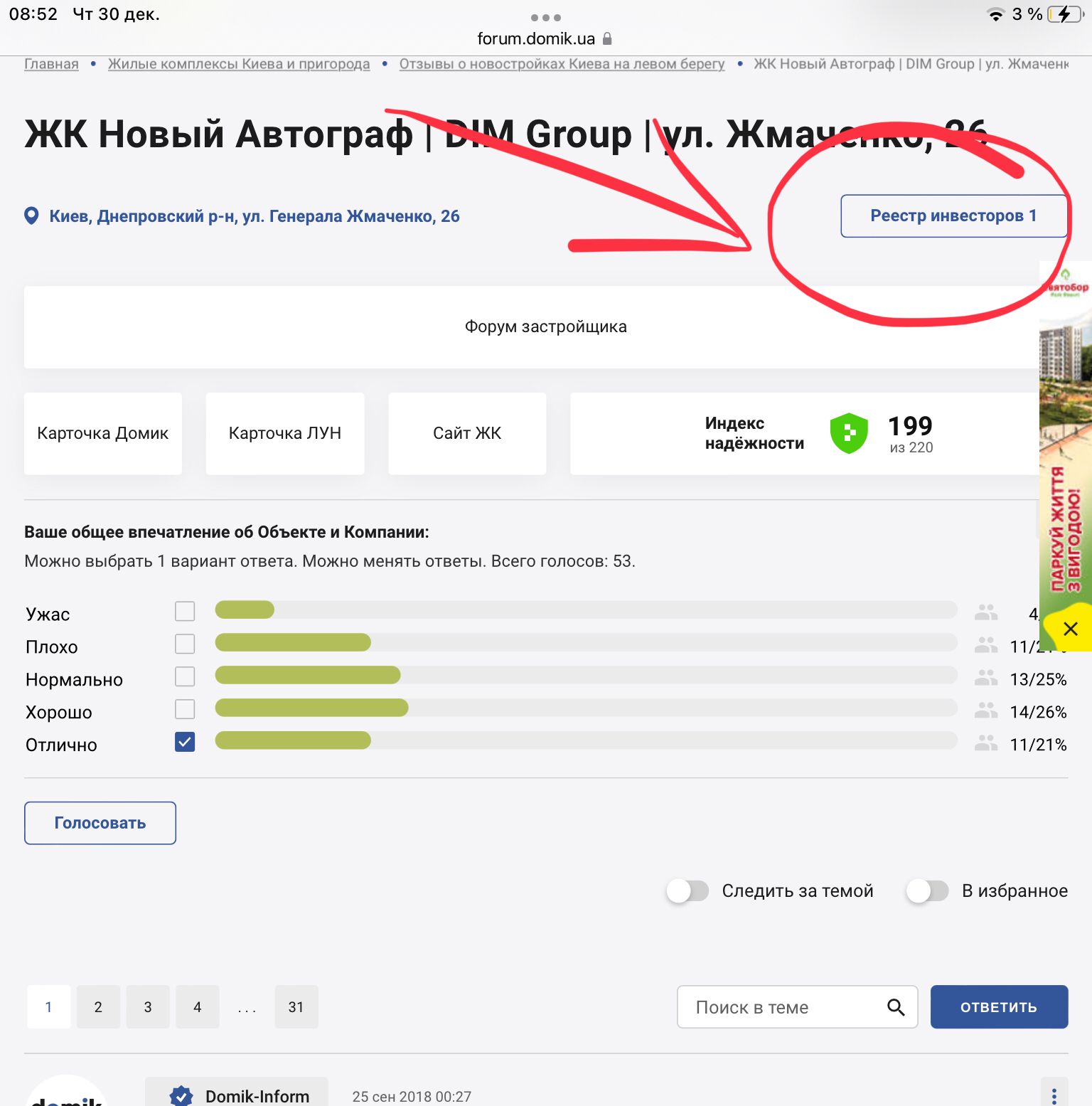Open the Domik-Inform author profile name
The image size is (1092, 1106).
(257, 1096)
